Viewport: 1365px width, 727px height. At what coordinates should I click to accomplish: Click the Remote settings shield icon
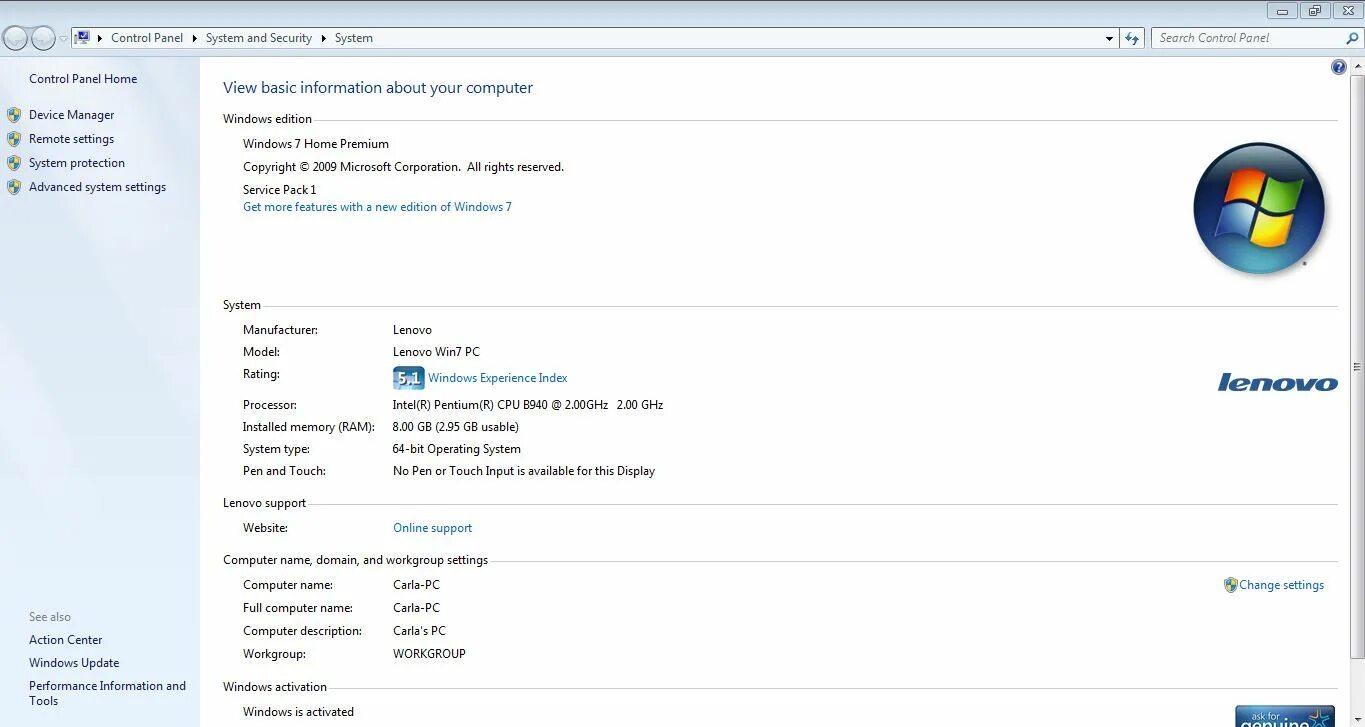pos(15,138)
